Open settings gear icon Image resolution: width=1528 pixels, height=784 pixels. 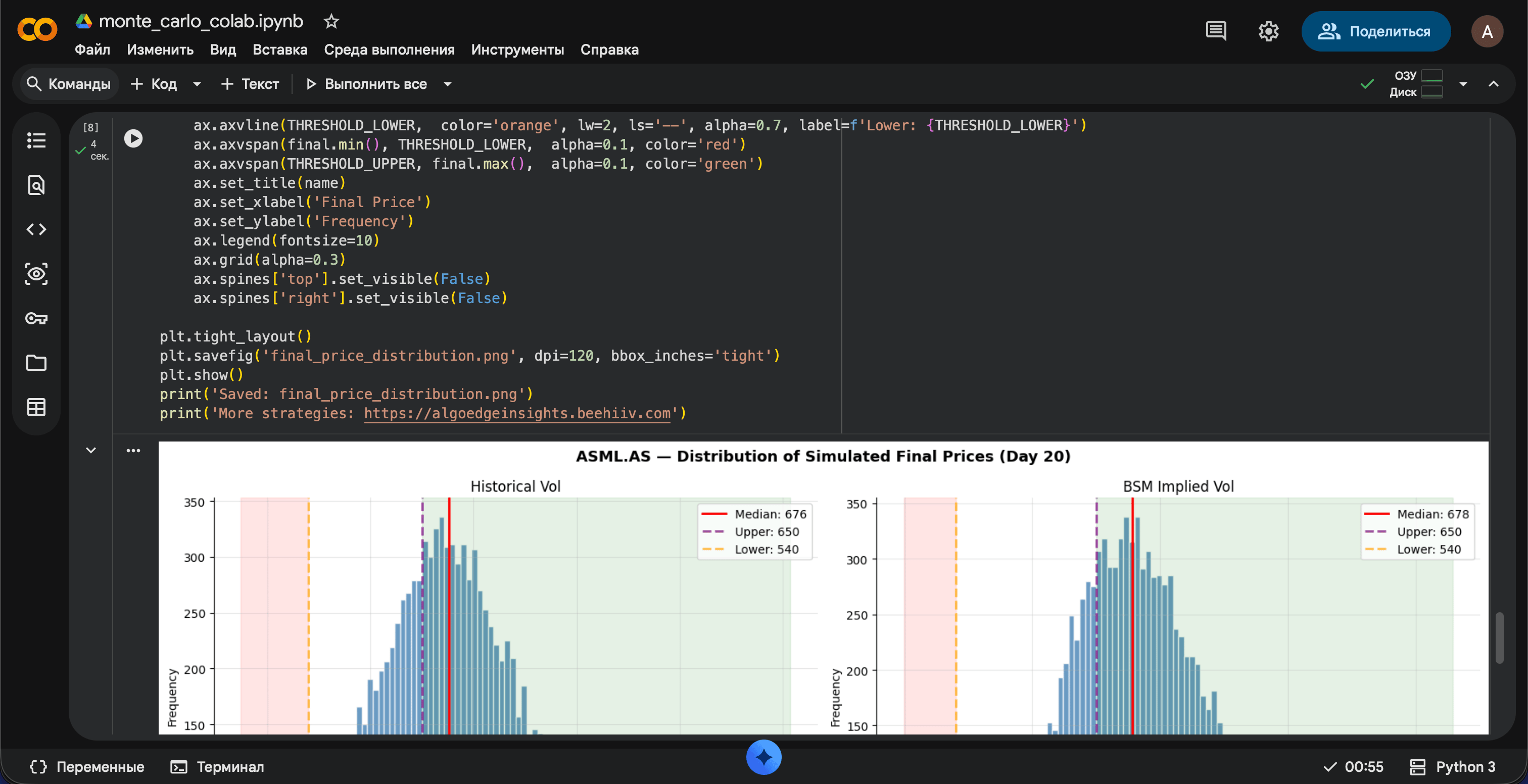[x=1268, y=31]
